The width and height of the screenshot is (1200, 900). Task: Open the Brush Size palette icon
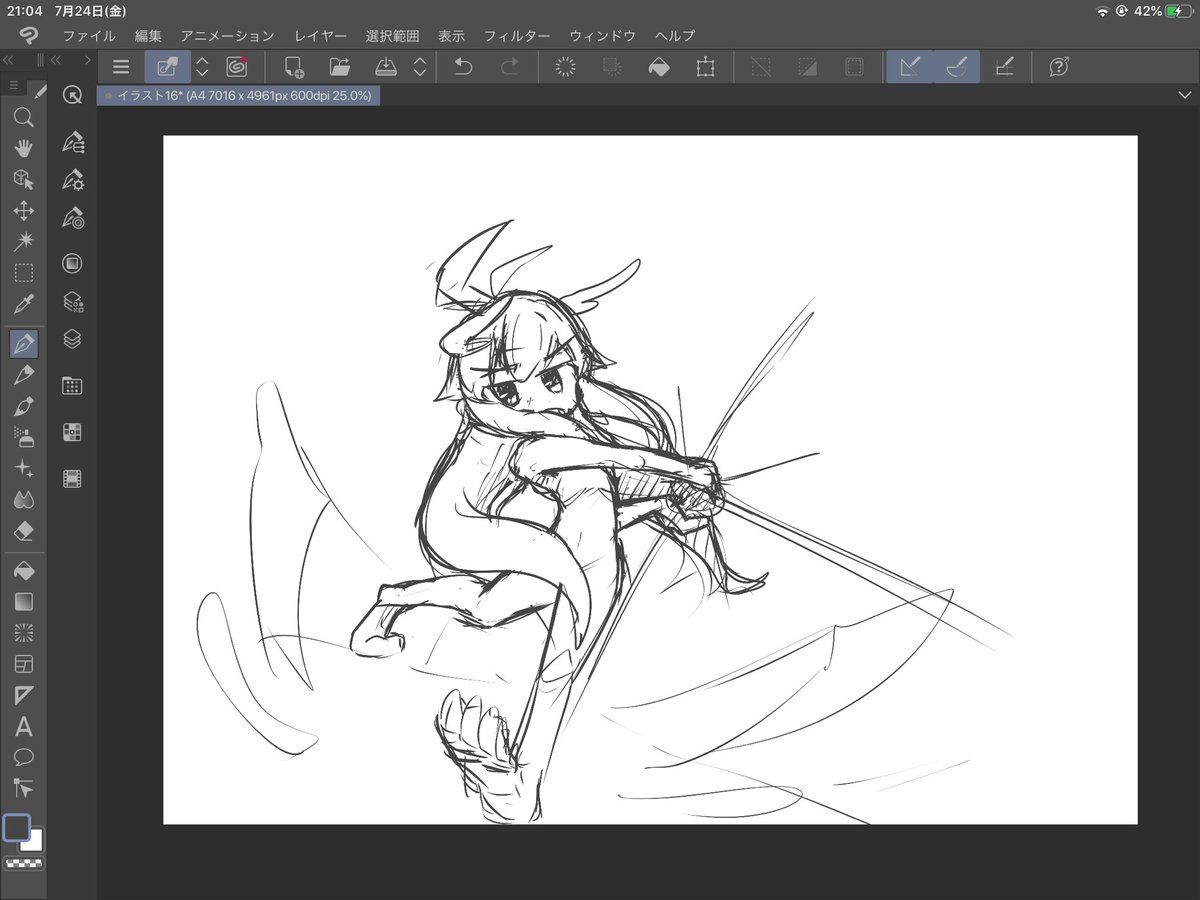click(72, 218)
